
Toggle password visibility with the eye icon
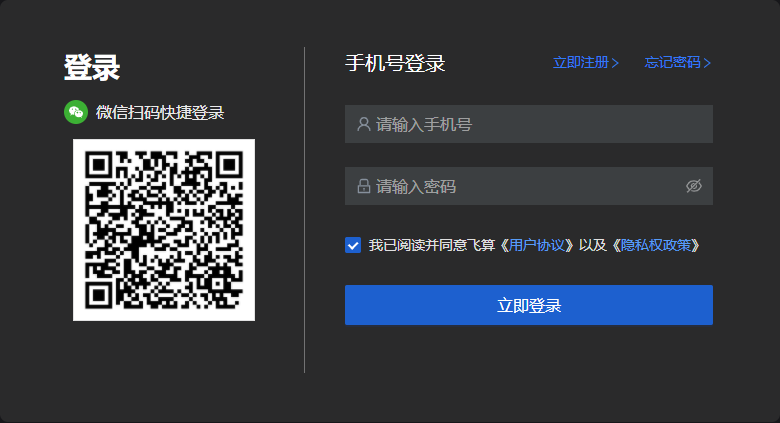694,186
